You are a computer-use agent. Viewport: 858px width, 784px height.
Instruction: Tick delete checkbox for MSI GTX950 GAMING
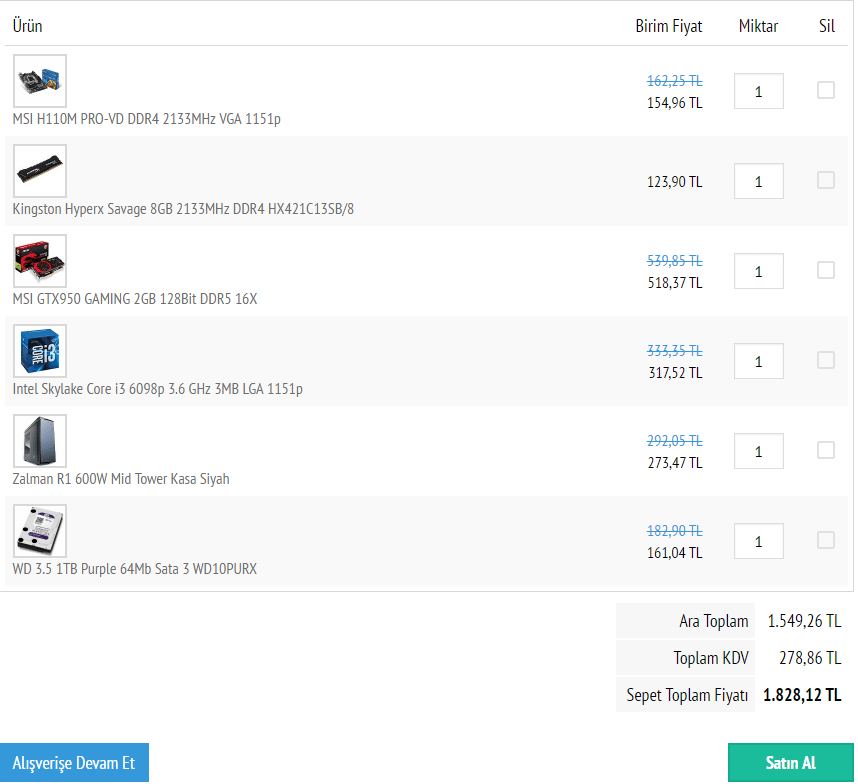point(825,270)
